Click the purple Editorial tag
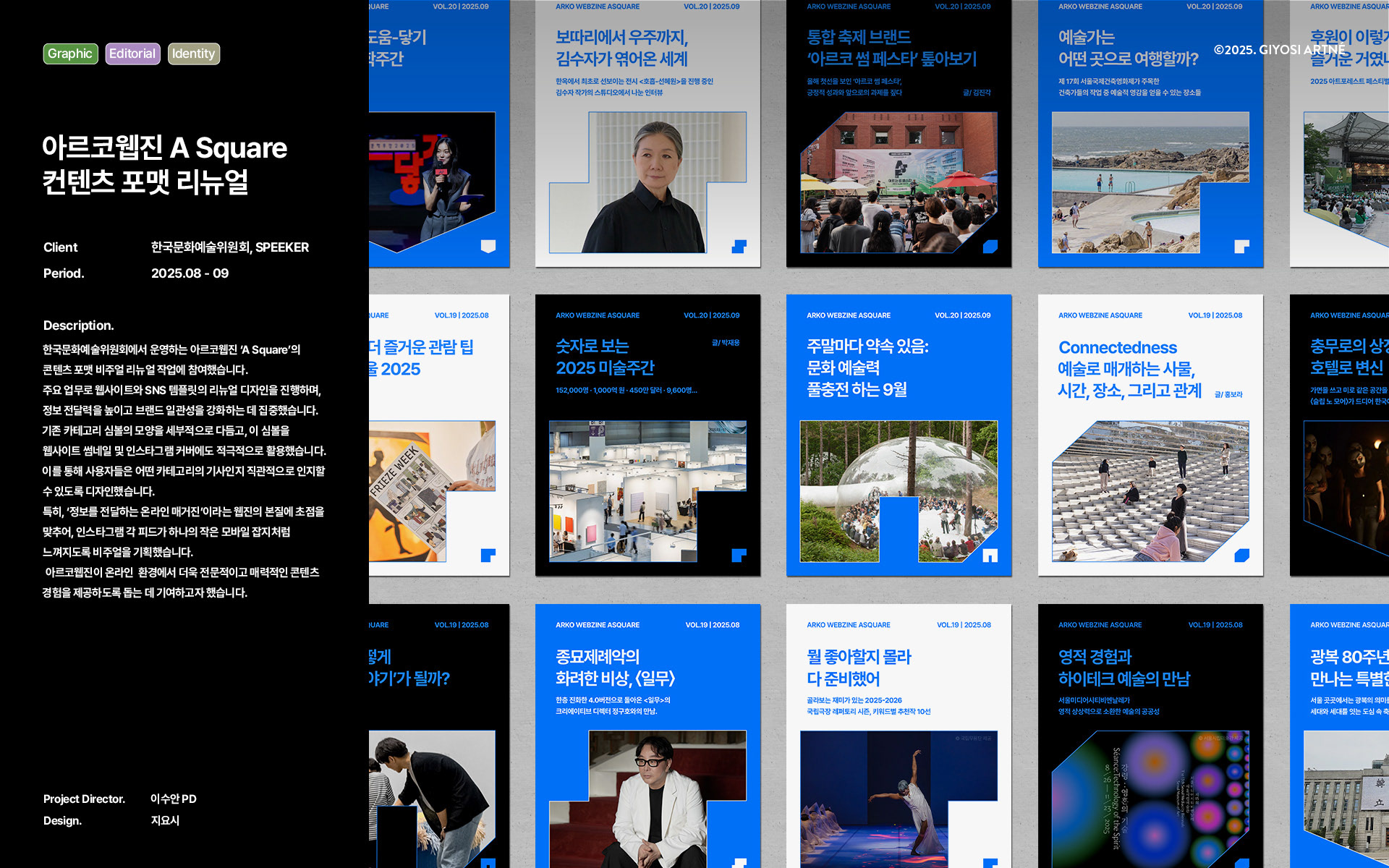Image resolution: width=1389 pixels, height=868 pixels. (132, 54)
